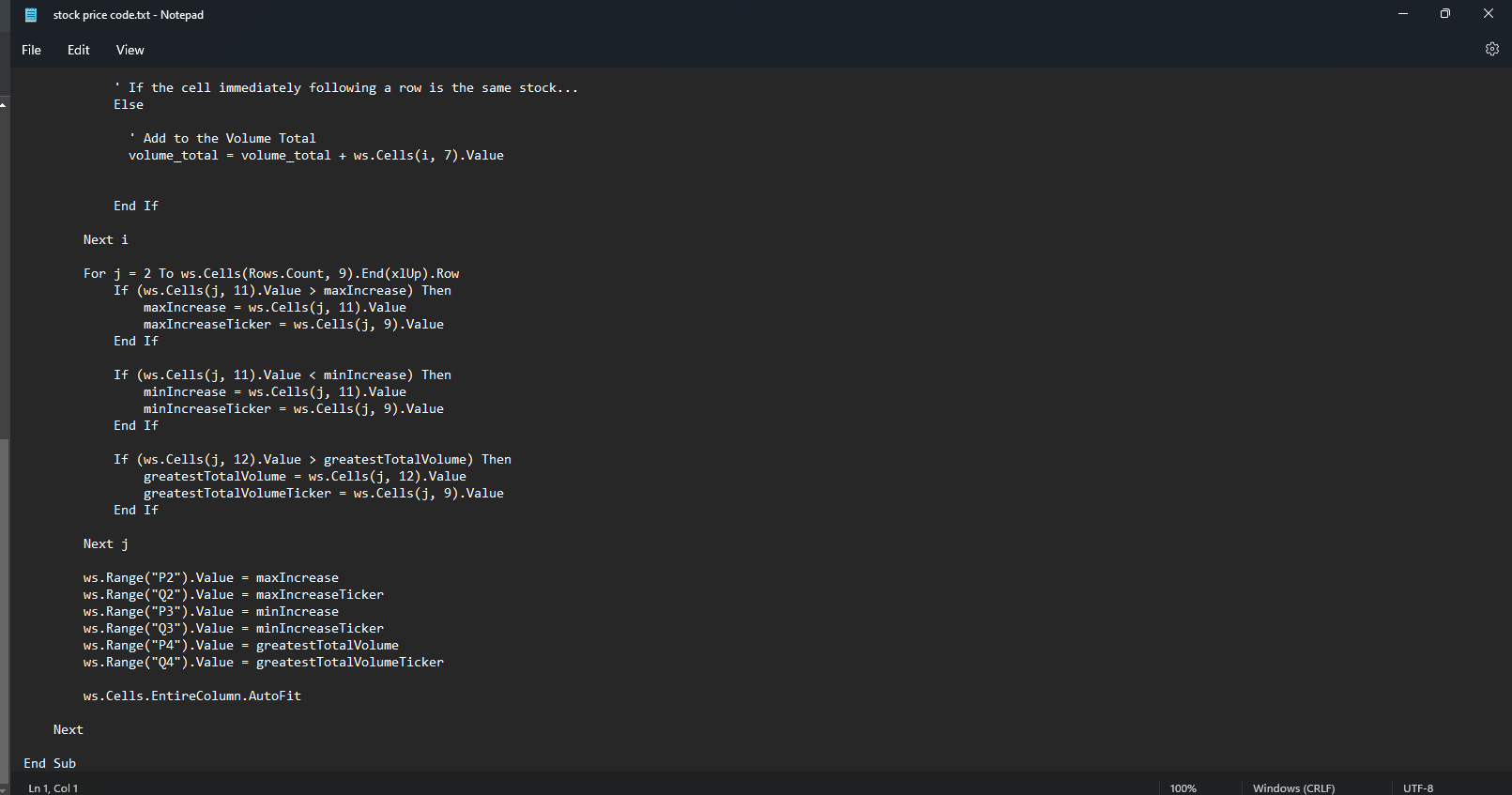Click 'ws.Cells.EntireColumn.AutoFit' line
The height and width of the screenshot is (795, 1512).
pos(192,696)
